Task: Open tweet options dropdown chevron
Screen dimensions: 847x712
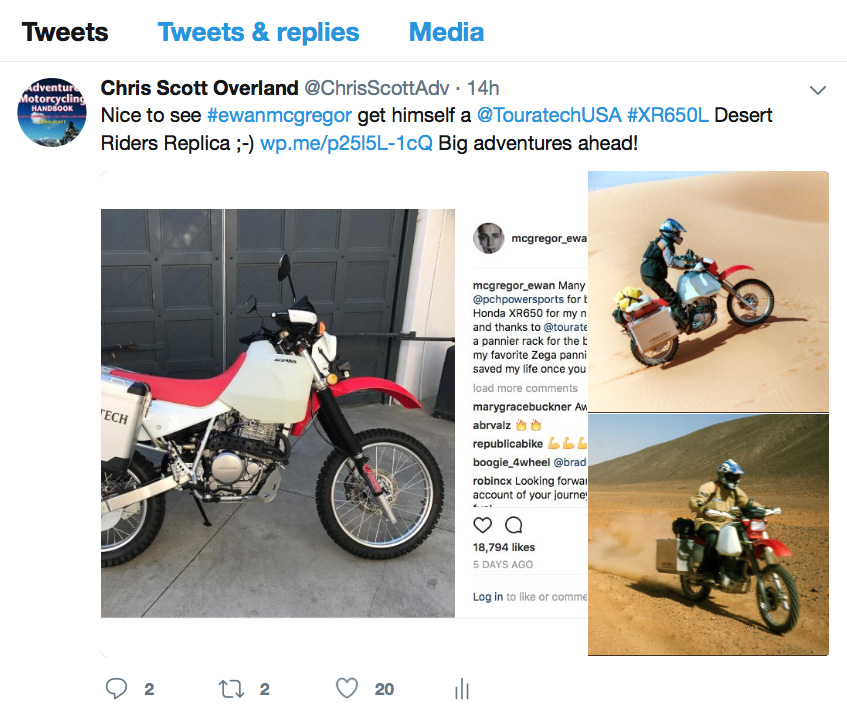Action: [x=818, y=90]
